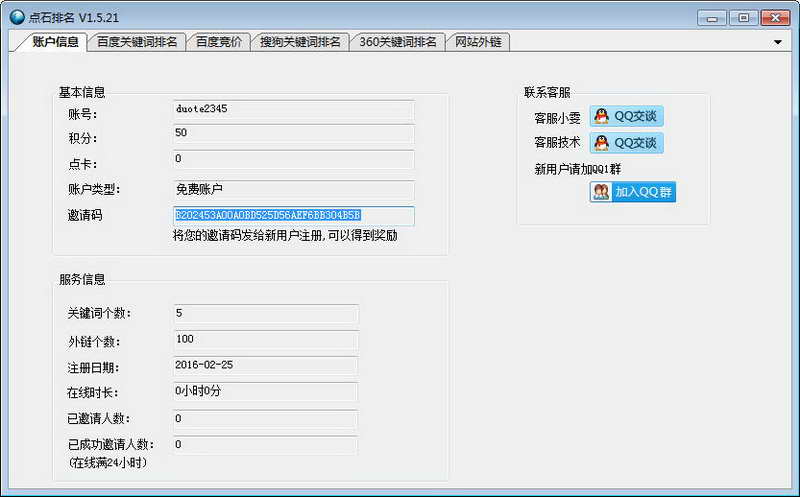
Task: Click the 关键词个数 field
Action: tap(265, 314)
